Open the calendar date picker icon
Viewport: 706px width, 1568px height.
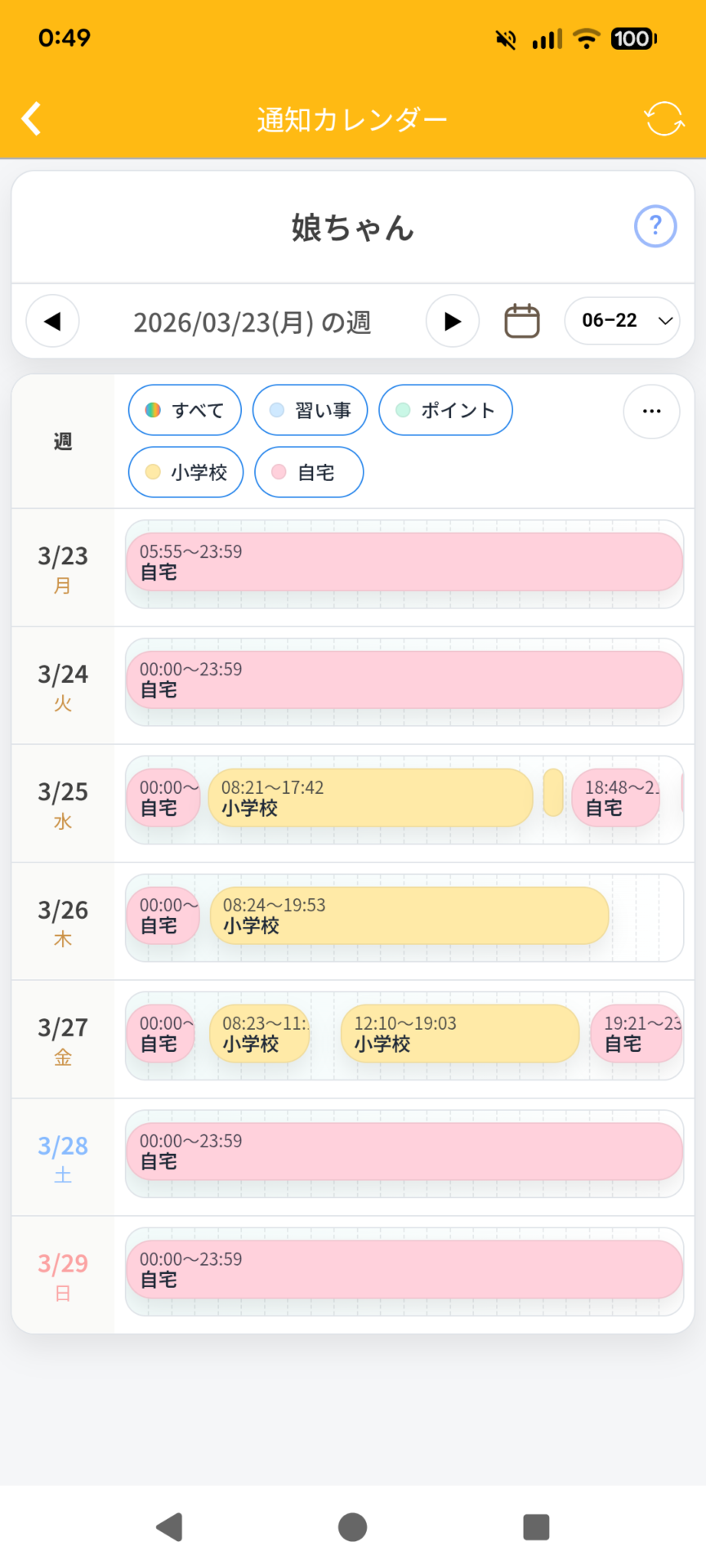pos(522,321)
